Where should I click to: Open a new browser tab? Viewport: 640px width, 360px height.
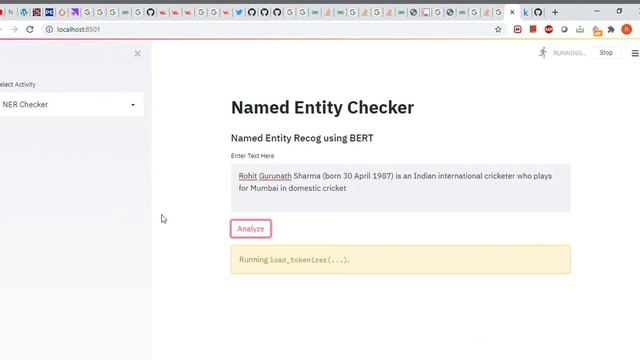pyautogui.click(x=555, y=12)
